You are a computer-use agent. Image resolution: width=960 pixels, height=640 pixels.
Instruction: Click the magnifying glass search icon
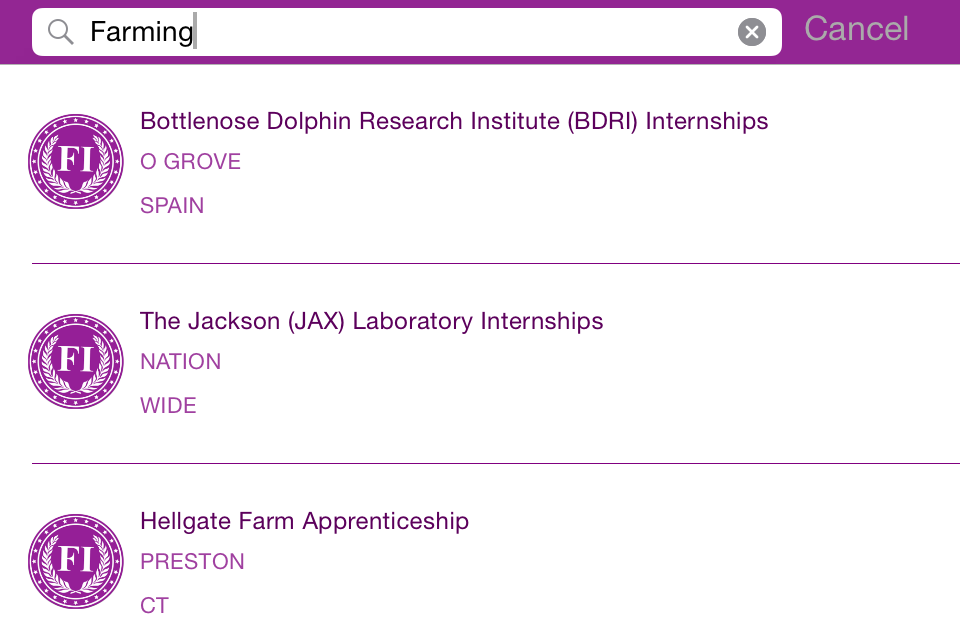coord(61,32)
